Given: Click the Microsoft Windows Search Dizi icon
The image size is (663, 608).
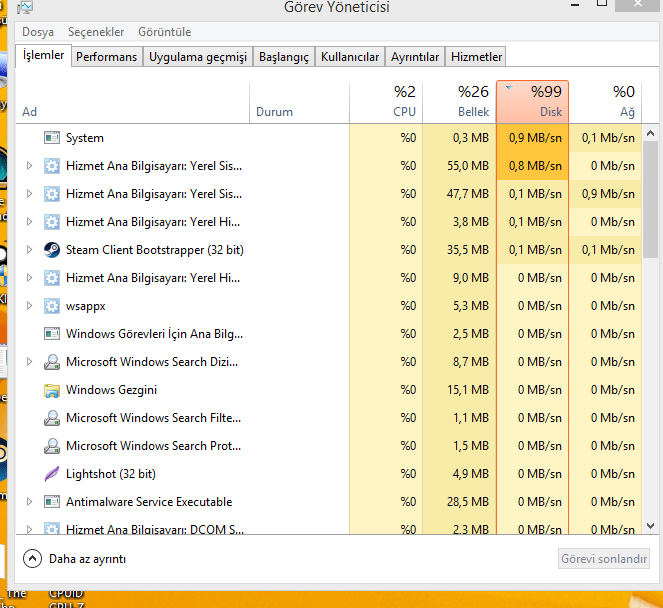Looking at the screenshot, I should [52, 362].
